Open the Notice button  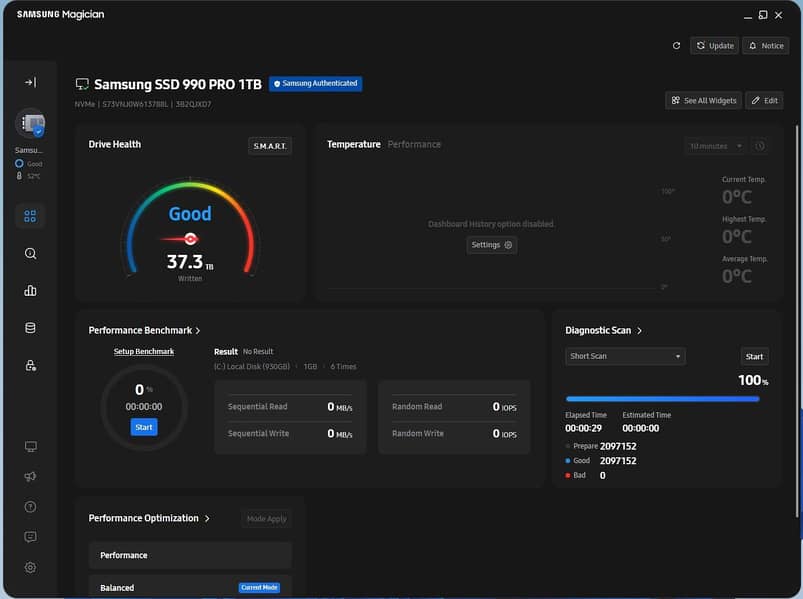coord(766,46)
